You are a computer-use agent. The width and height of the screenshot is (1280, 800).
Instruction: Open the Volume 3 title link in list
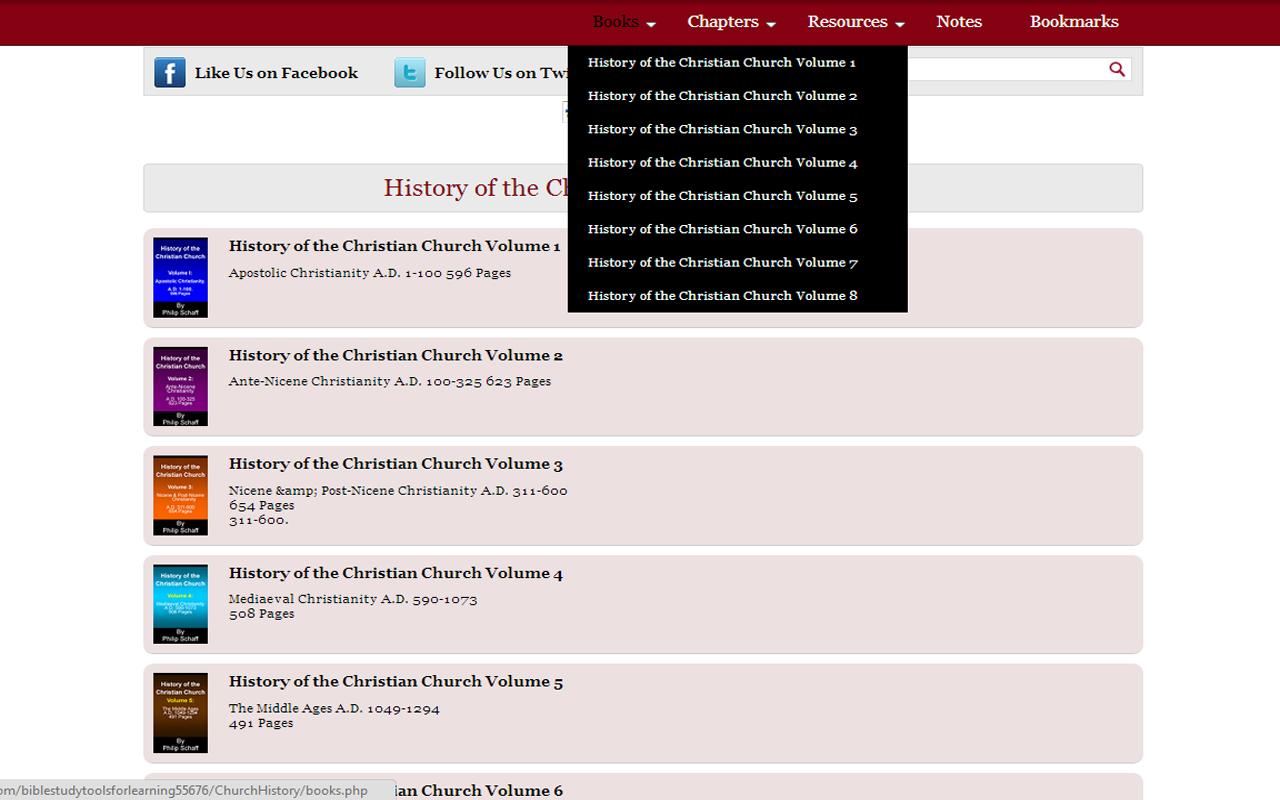396,464
